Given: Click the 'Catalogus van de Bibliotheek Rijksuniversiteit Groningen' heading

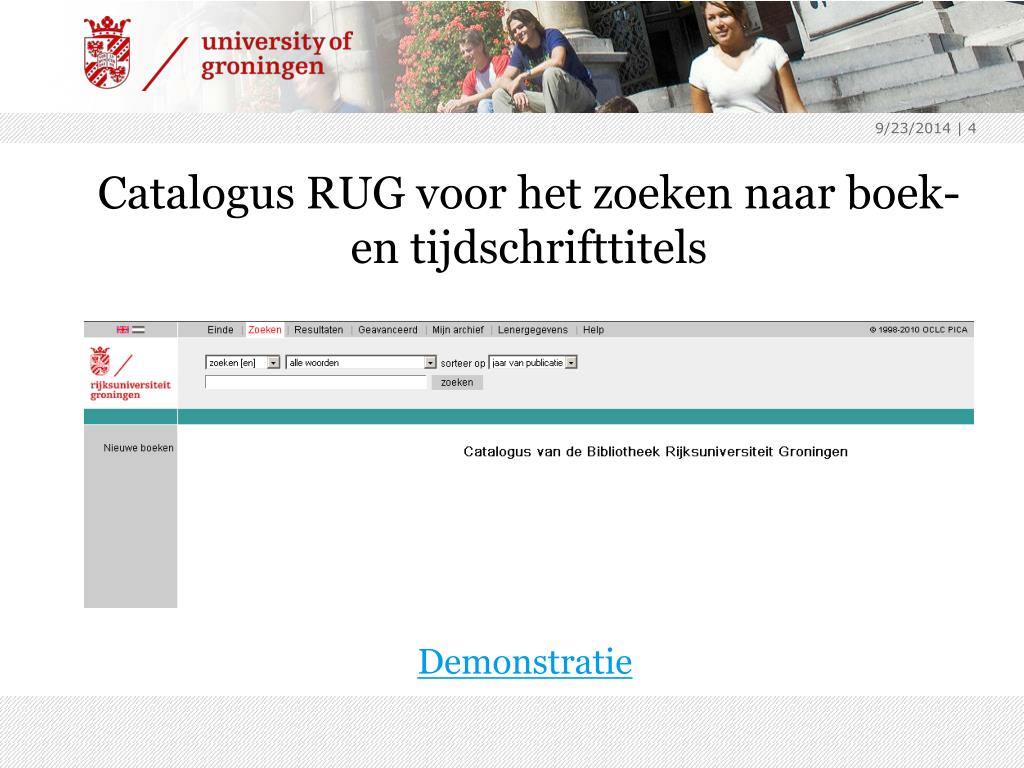Looking at the screenshot, I should (656, 451).
